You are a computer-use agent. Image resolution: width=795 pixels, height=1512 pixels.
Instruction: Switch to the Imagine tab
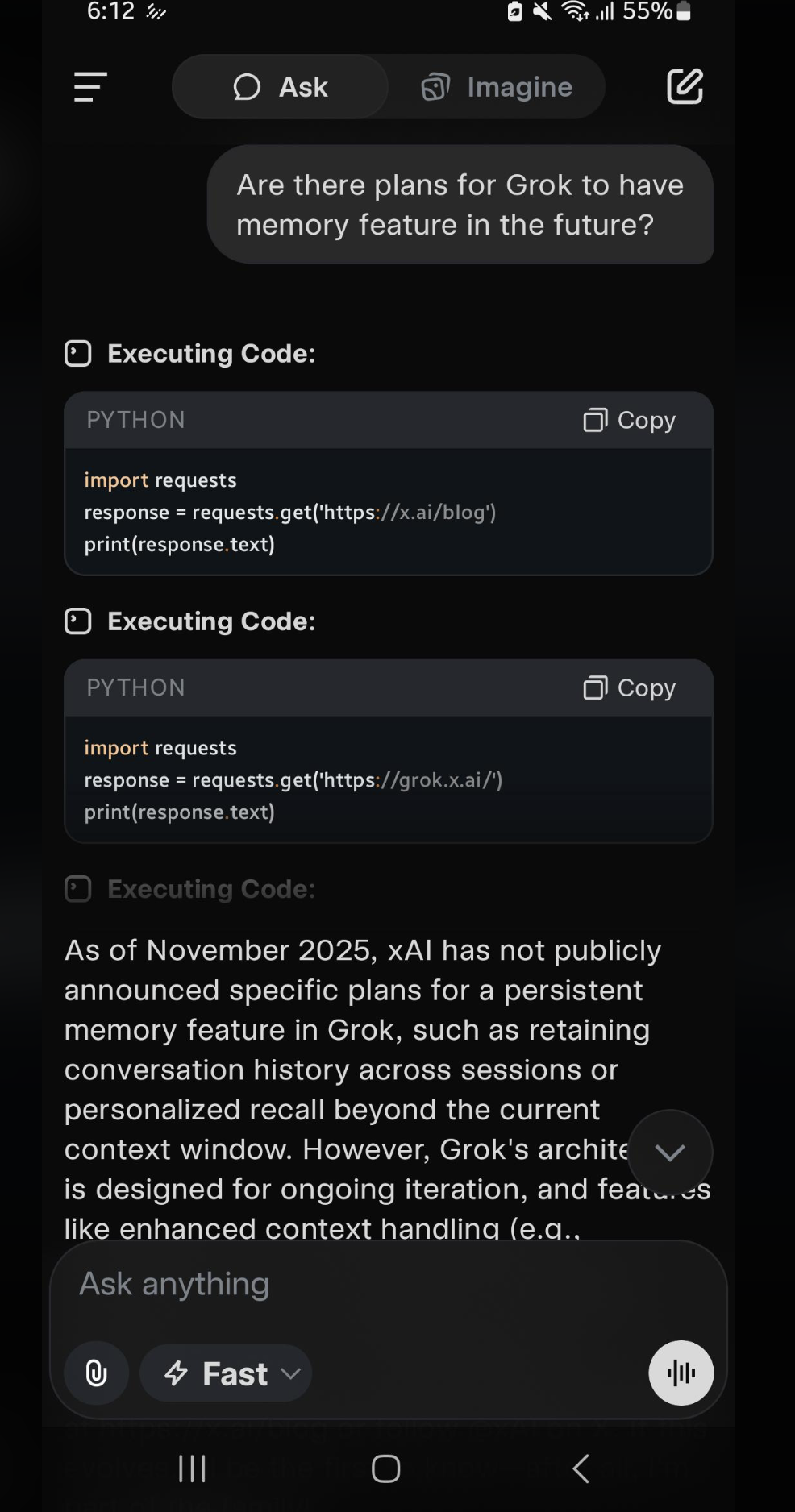[497, 87]
